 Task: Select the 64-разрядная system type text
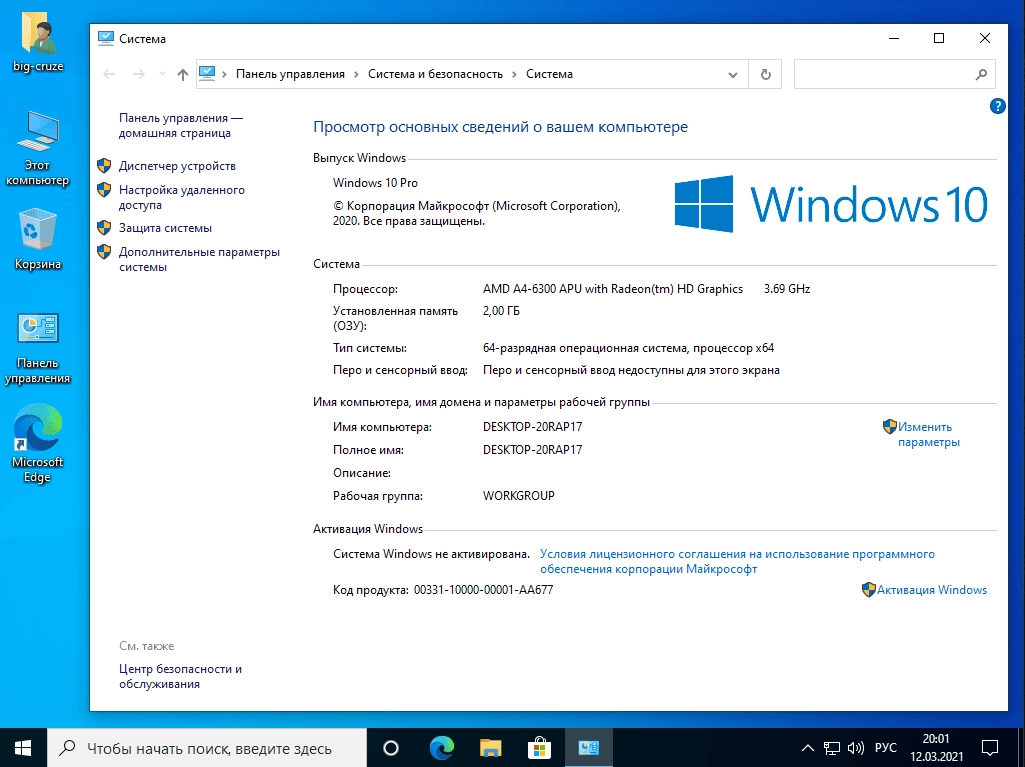[x=628, y=349]
